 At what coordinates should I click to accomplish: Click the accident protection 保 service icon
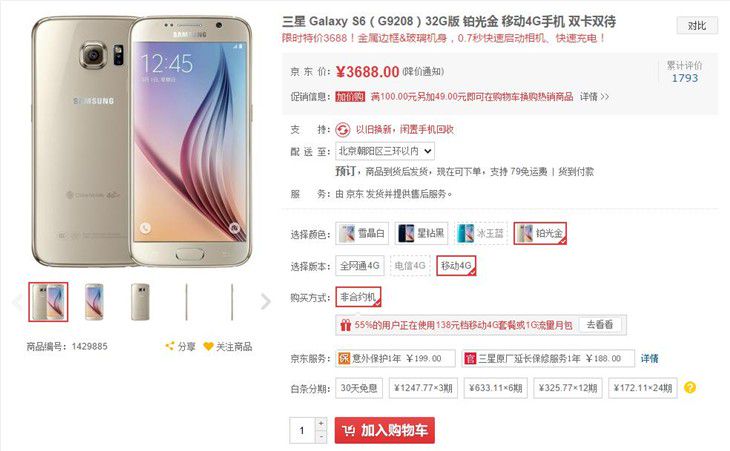tap(344, 358)
